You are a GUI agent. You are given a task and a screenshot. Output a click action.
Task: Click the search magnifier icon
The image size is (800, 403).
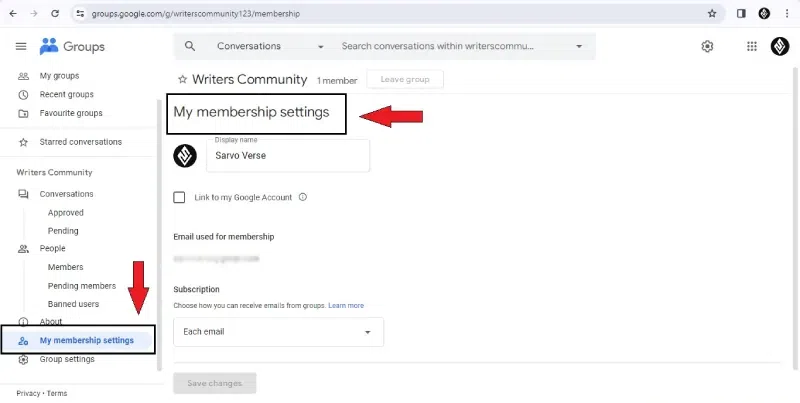(x=190, y=46)
